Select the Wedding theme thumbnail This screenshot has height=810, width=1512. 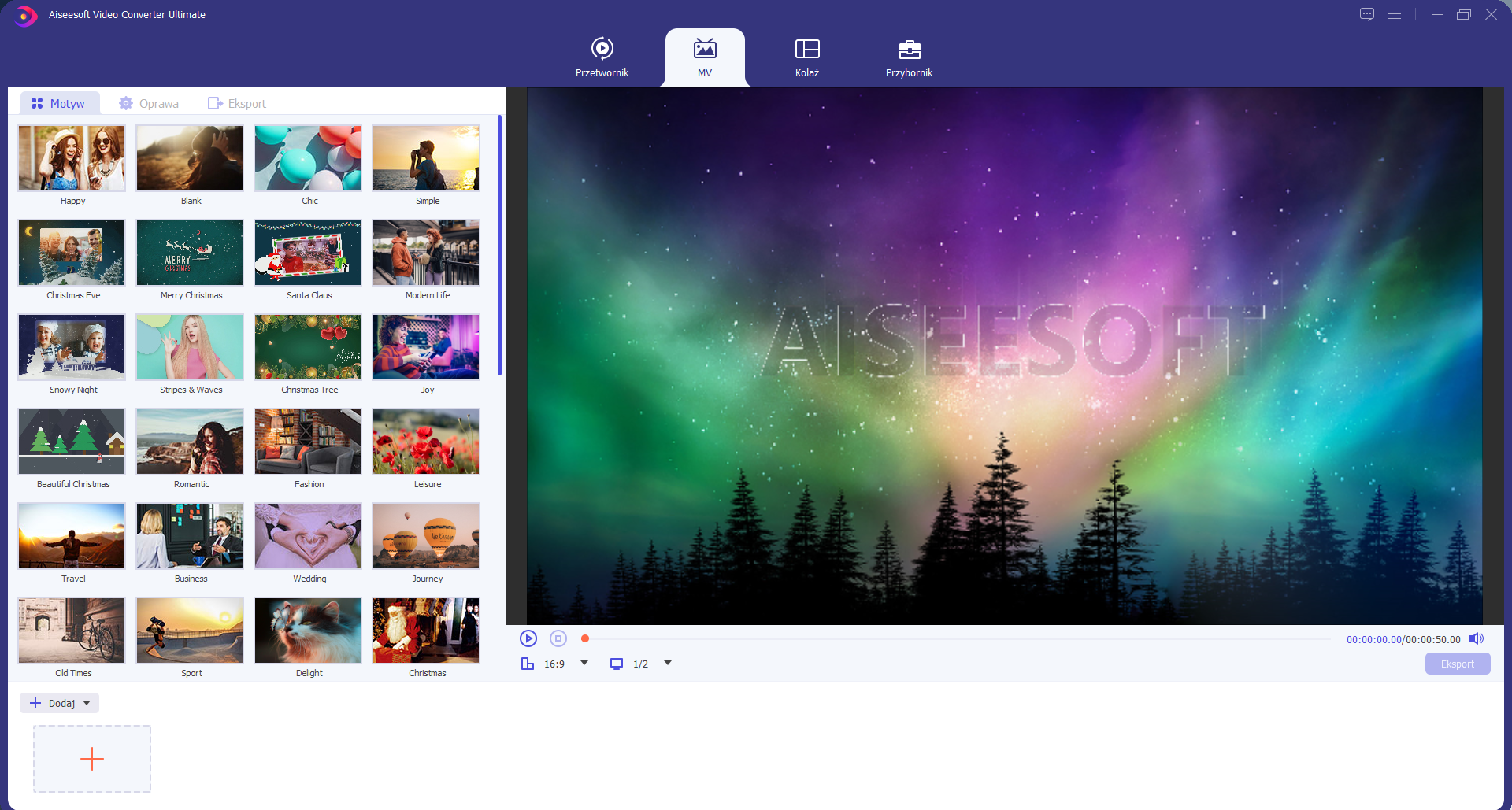(308, 536)
